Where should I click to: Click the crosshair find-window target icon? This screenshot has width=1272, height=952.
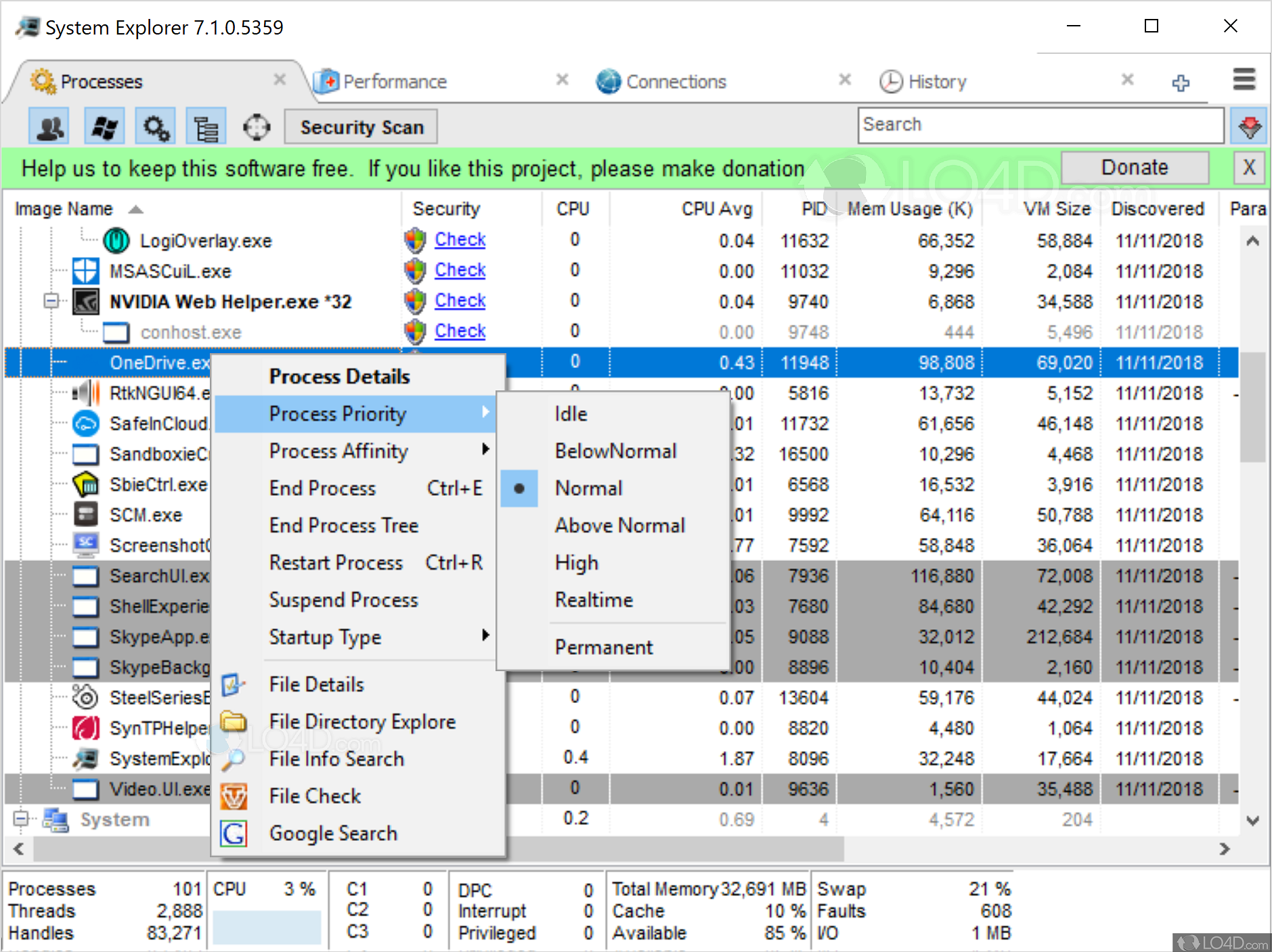point(257,127)
